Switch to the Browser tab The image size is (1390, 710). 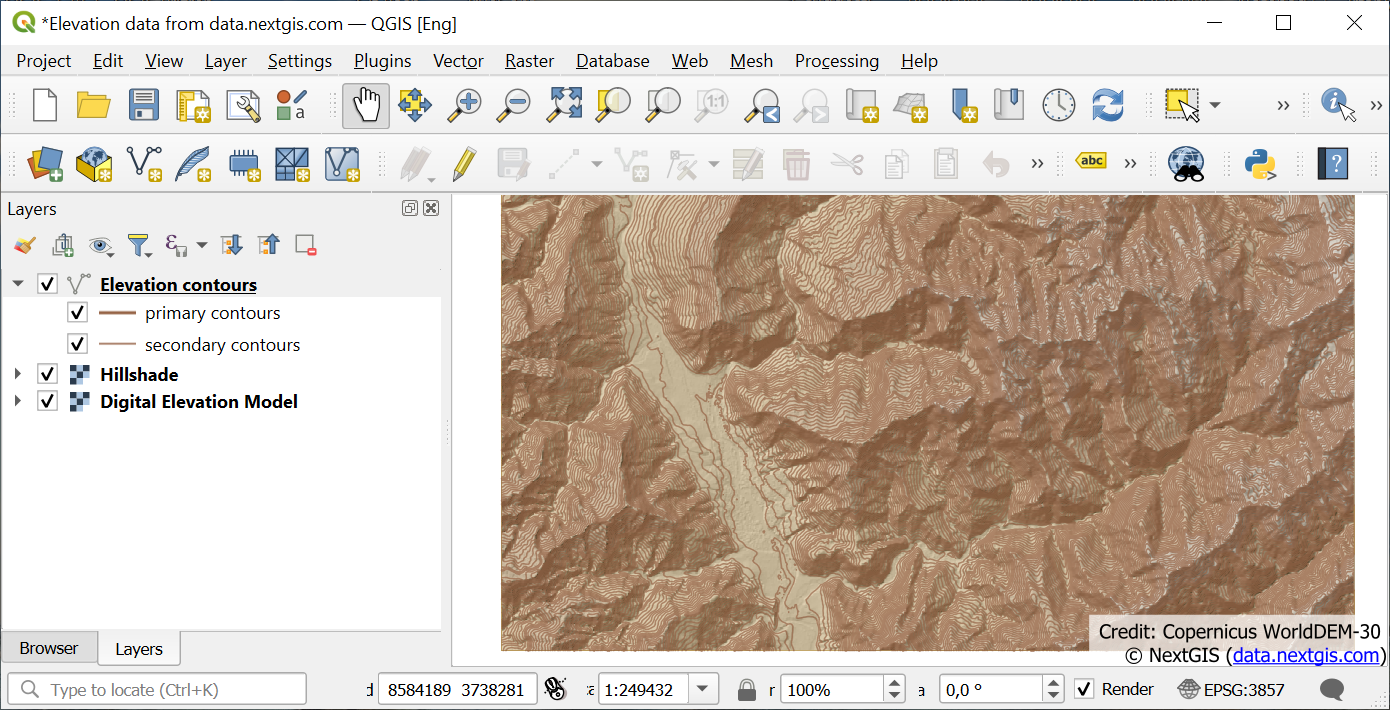click(x=49, y=648)
